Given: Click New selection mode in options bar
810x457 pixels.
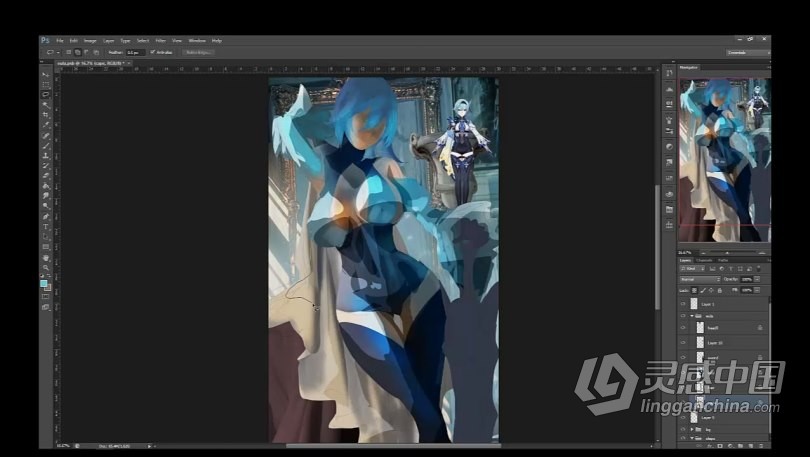Looking at the screenshot, I should point(68,52).
